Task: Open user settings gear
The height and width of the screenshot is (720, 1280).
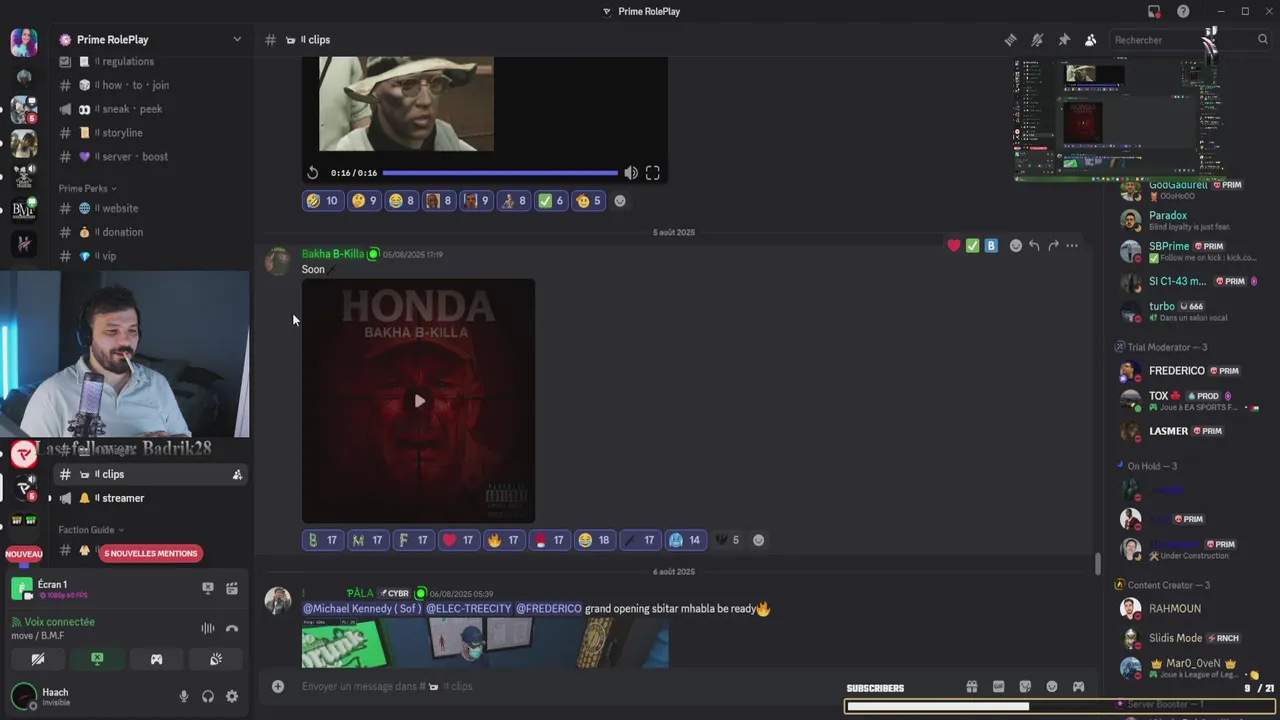Action: [x=232, y=696]
